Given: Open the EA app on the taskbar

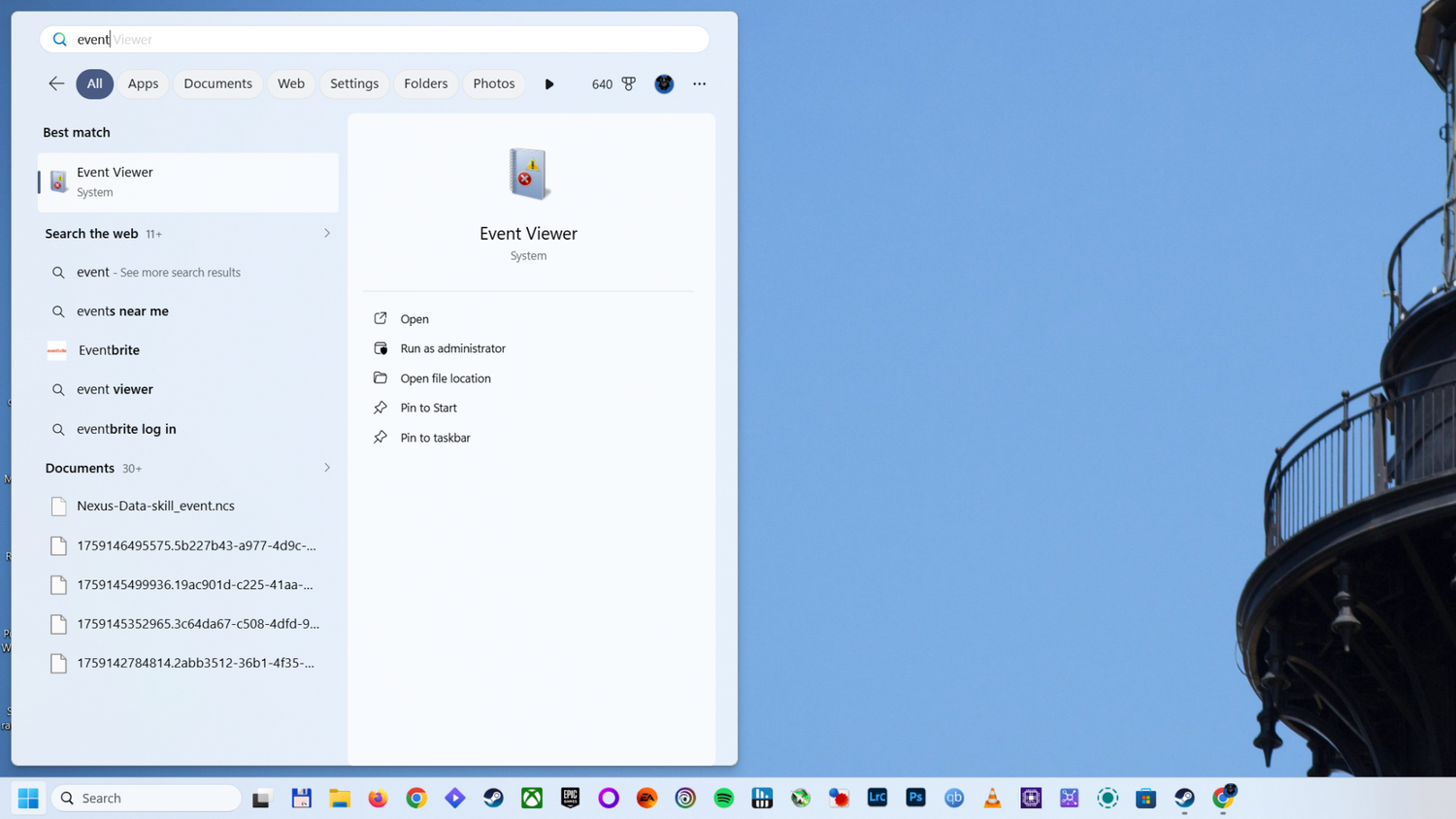Looking at the screenshot, I should tap(646, 798).
